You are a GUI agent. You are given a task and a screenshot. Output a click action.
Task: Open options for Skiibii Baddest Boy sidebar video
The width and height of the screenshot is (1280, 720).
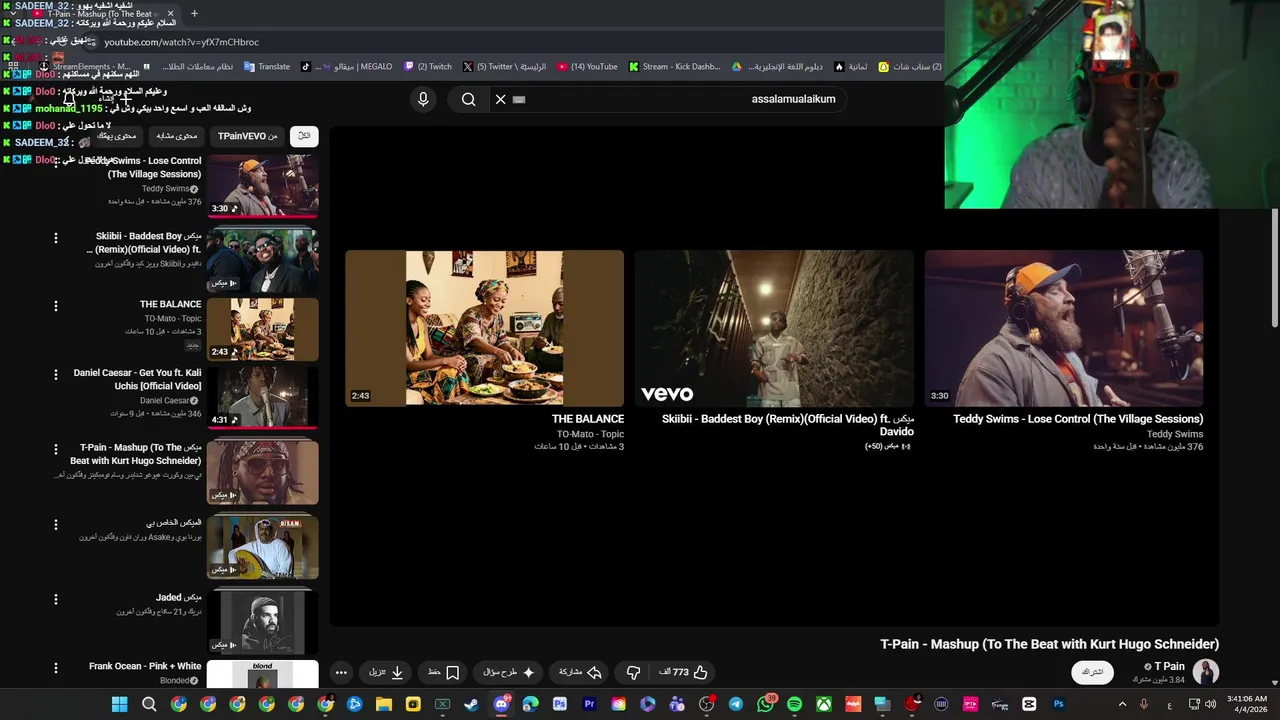56,238
